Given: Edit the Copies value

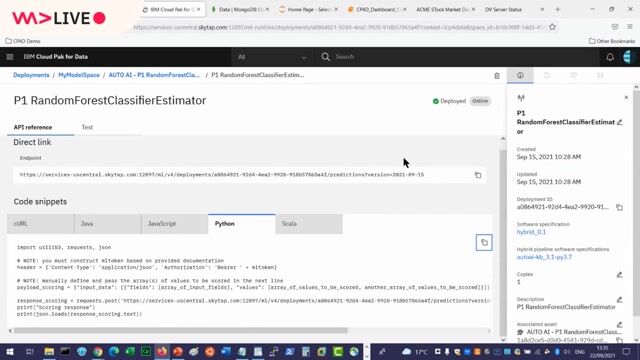Looking at the screenshot, I should [620, 275].
